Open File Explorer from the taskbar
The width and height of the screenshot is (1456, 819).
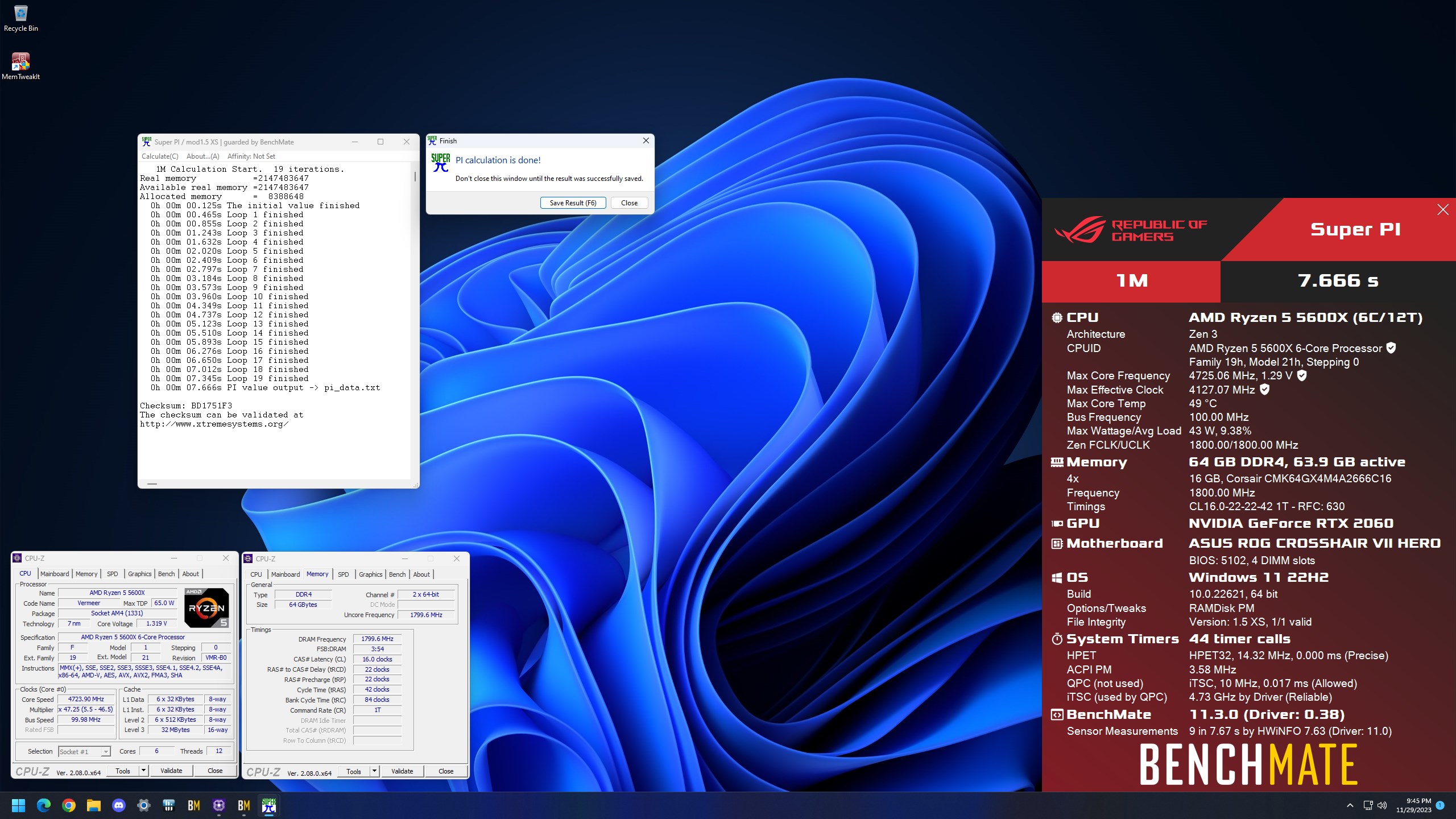point(94,805)
